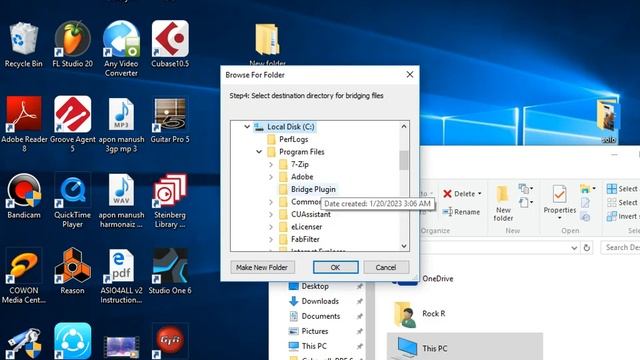Click the SHAREit-style blue share app icon

(x=73, y=341)
